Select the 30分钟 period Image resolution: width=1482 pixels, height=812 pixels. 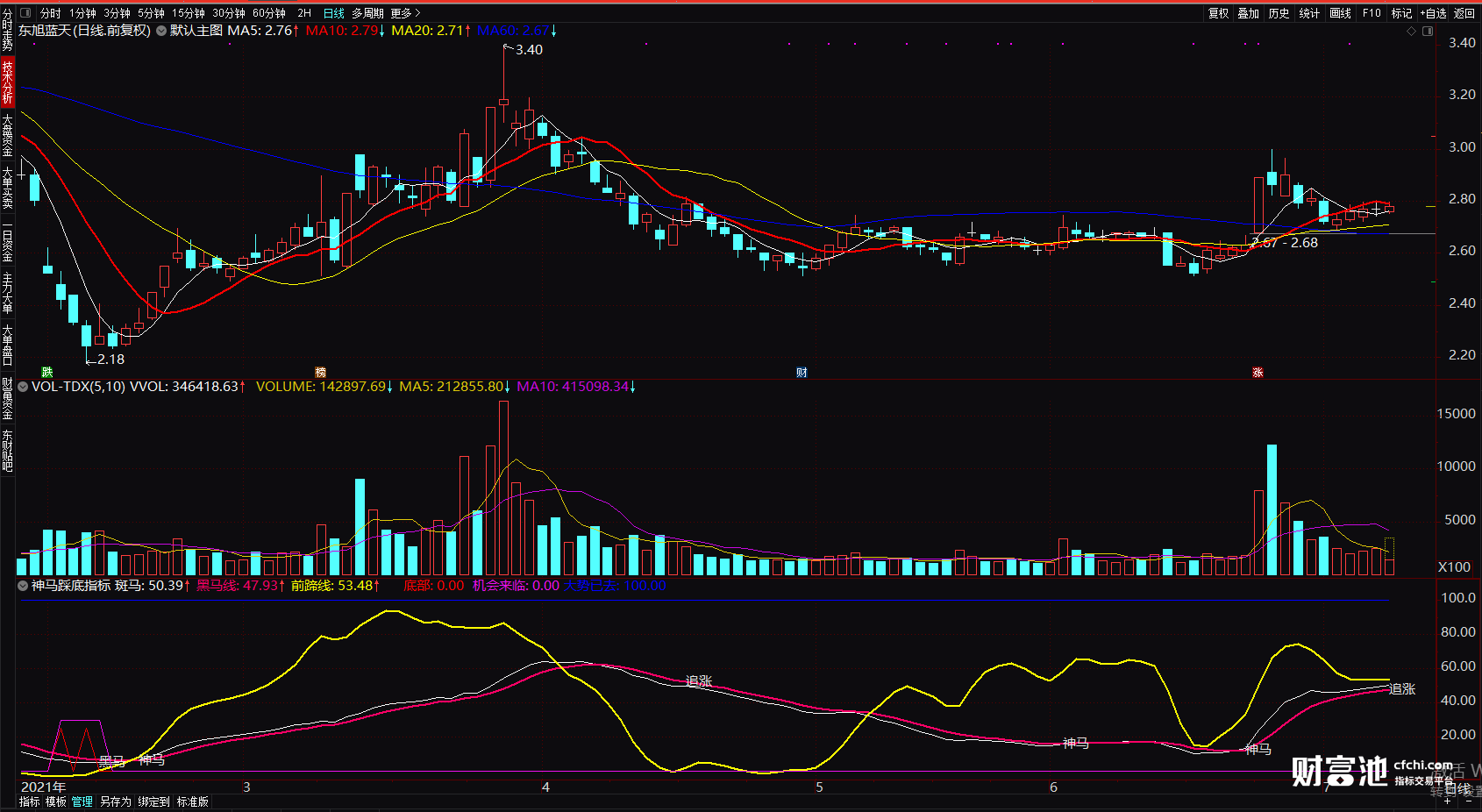click(x=229, y=13)
